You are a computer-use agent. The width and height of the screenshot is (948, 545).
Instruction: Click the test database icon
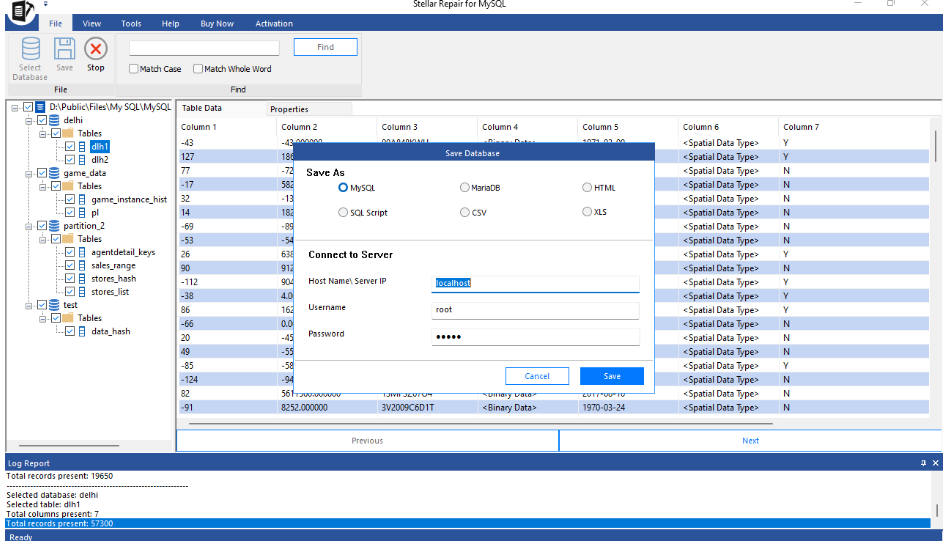point(54,305)
